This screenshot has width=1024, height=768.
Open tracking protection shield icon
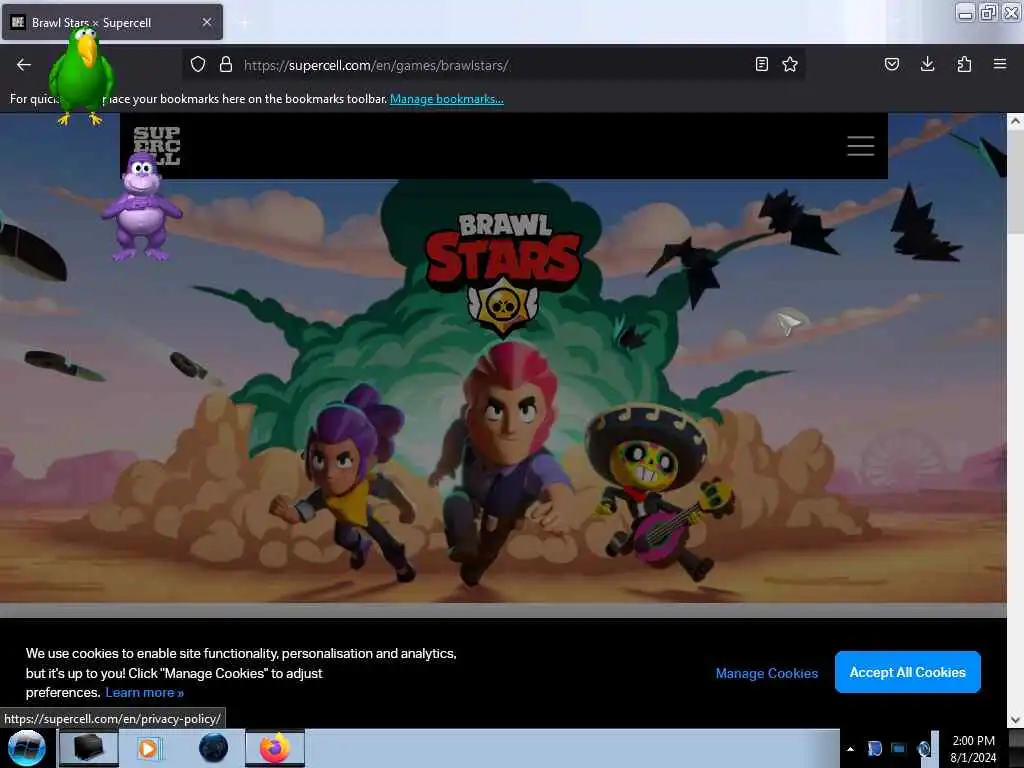pos(198,65)
